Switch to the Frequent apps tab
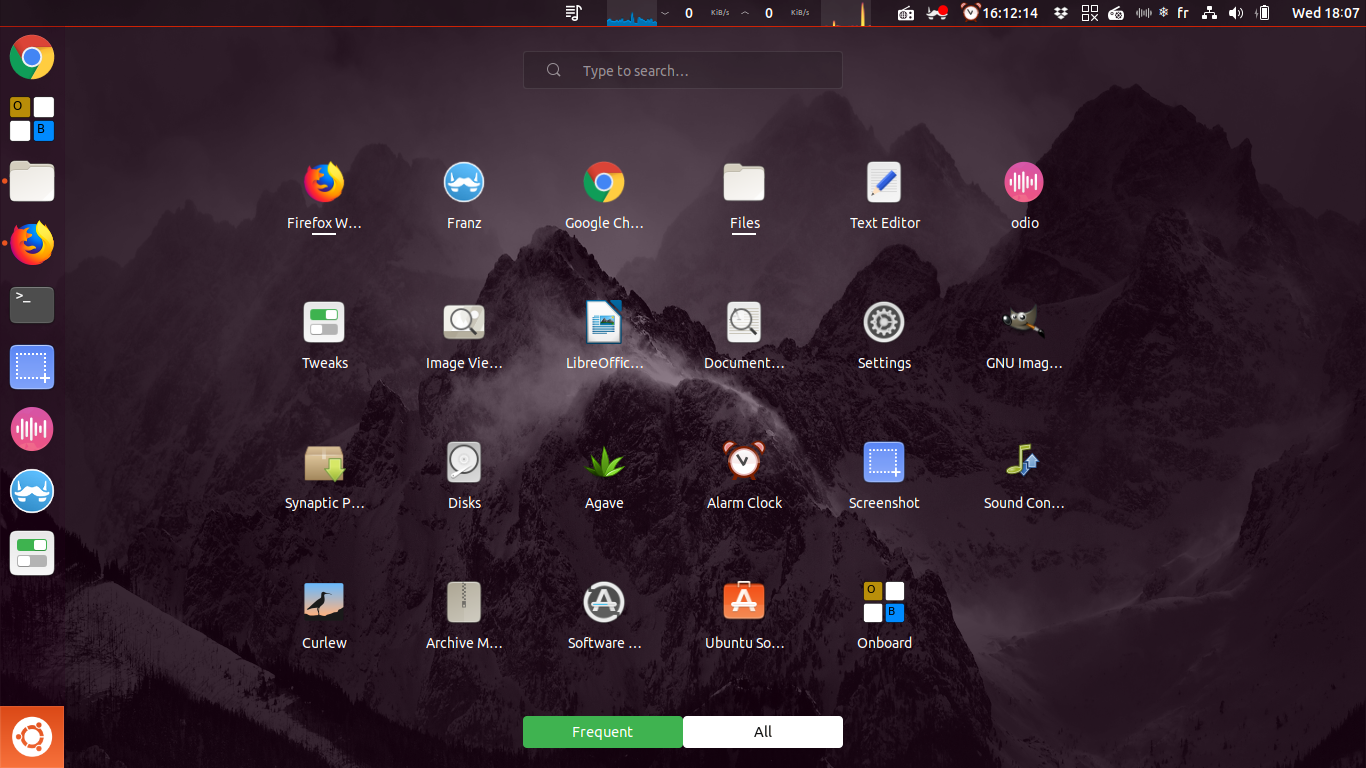Image resolution: width=1366 pixels, height=768 pixels. point(602,732)
